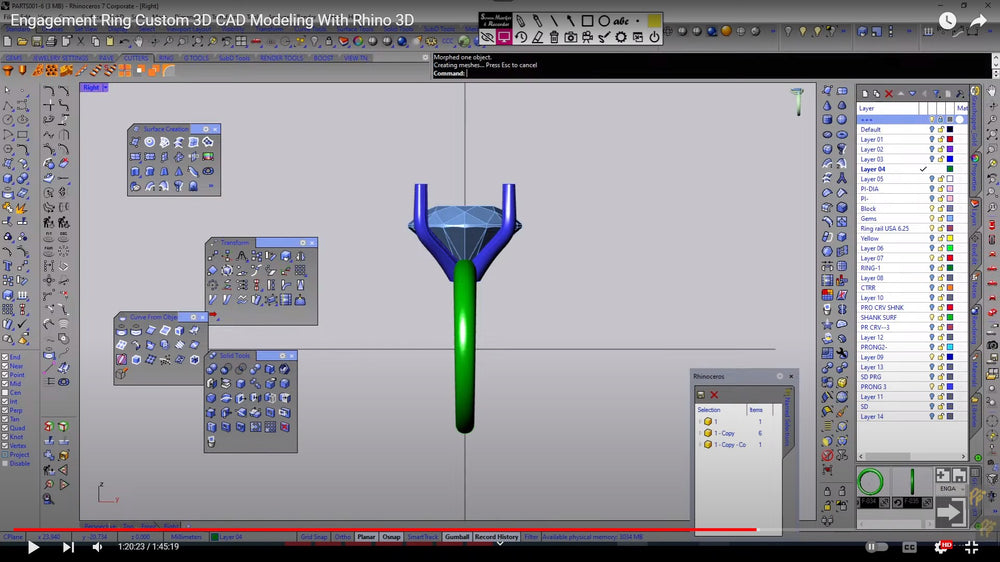
Task: Click the screen recorder power button icon
Action: click(654, 38)
